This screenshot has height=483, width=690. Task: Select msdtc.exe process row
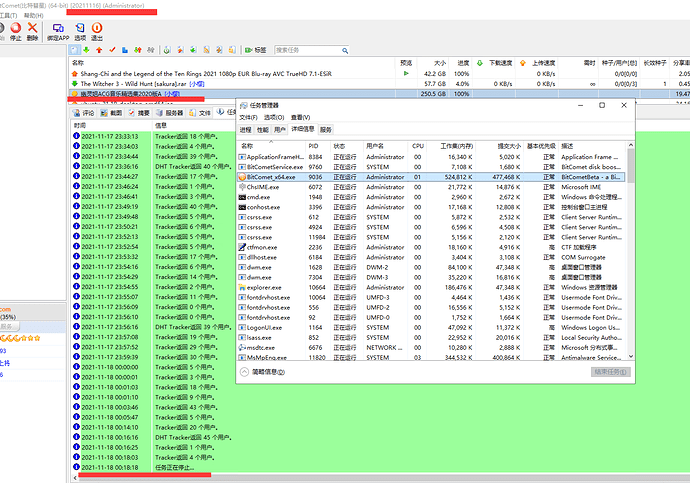(x=432, y=348)
